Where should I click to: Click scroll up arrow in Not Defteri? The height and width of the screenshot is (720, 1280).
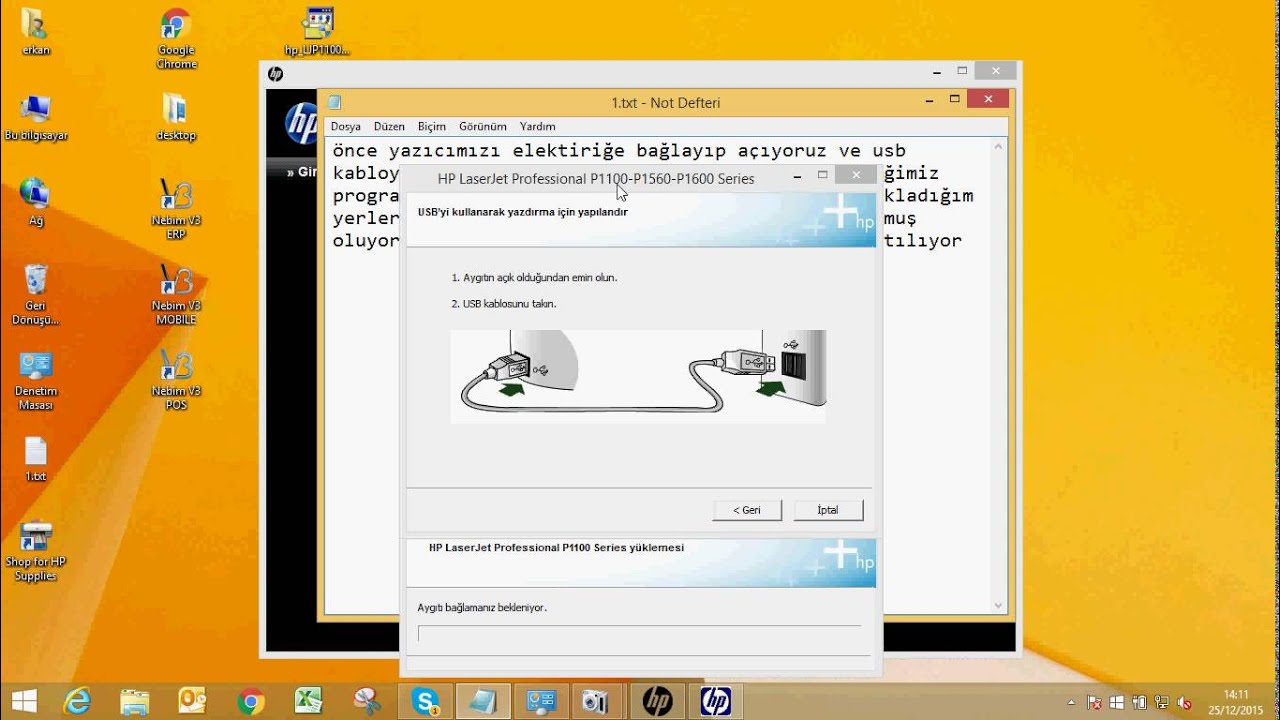998,147
